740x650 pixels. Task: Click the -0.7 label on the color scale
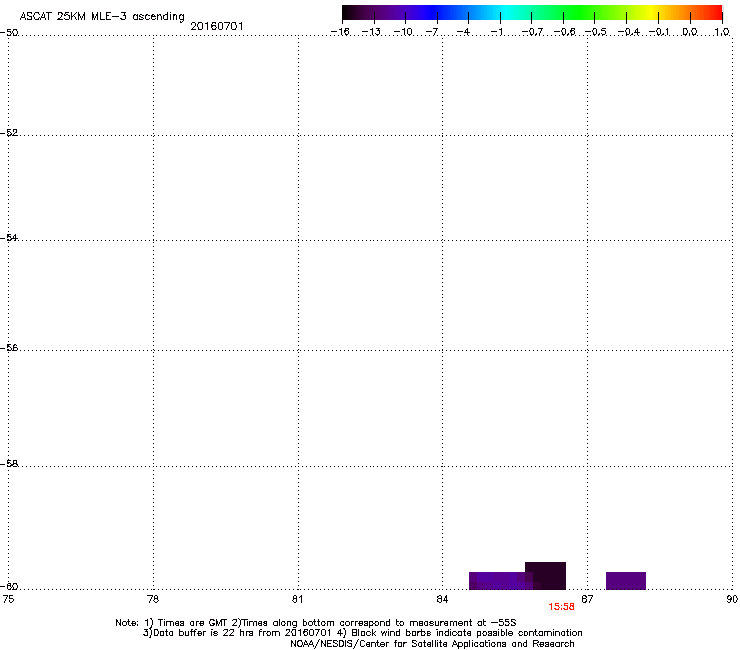pos(532,32)
